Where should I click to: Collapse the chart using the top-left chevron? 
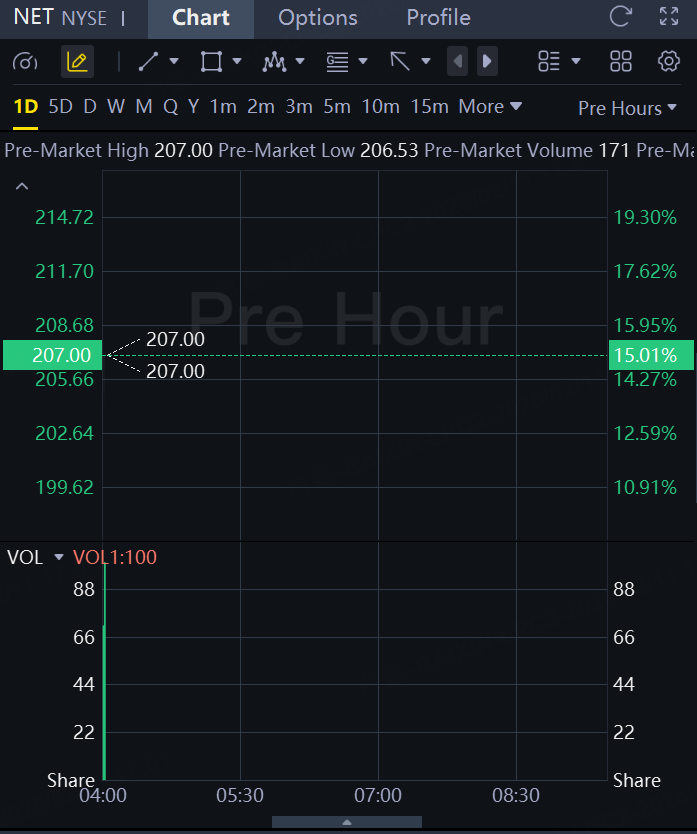[22, 186]
